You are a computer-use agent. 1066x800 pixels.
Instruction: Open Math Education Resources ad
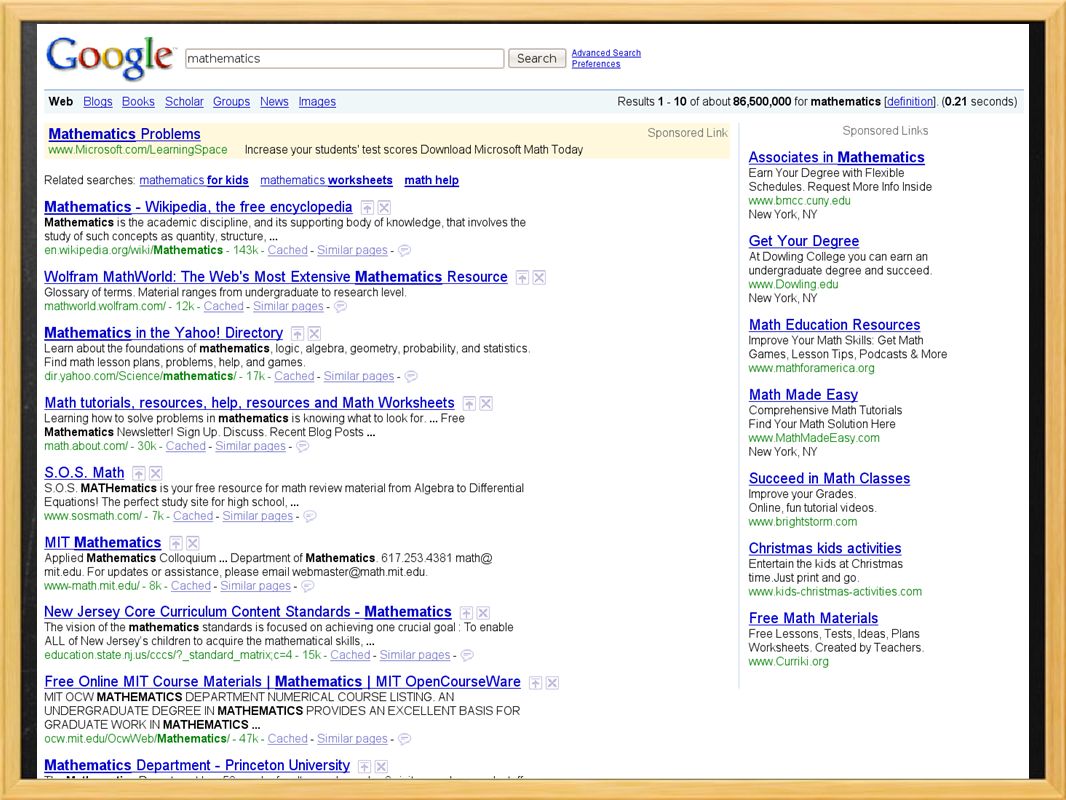coord(834,325)
